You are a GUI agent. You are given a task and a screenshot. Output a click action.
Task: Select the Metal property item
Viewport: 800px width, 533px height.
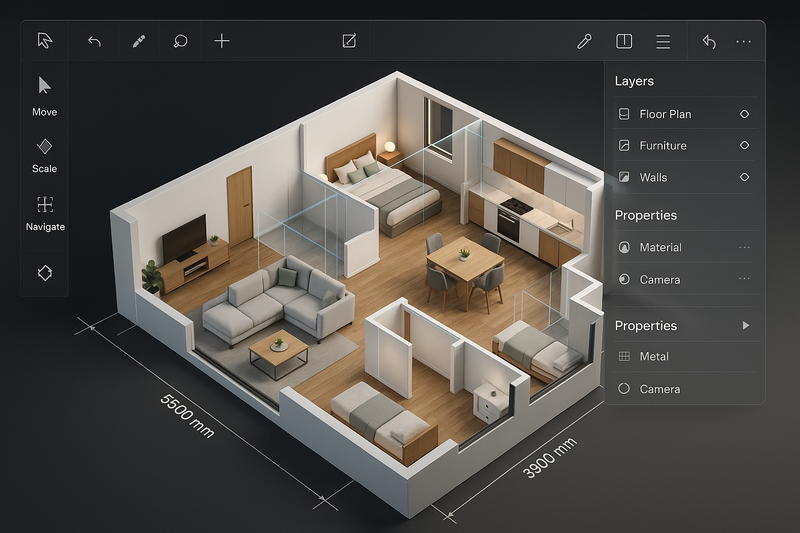coord(654,356)
